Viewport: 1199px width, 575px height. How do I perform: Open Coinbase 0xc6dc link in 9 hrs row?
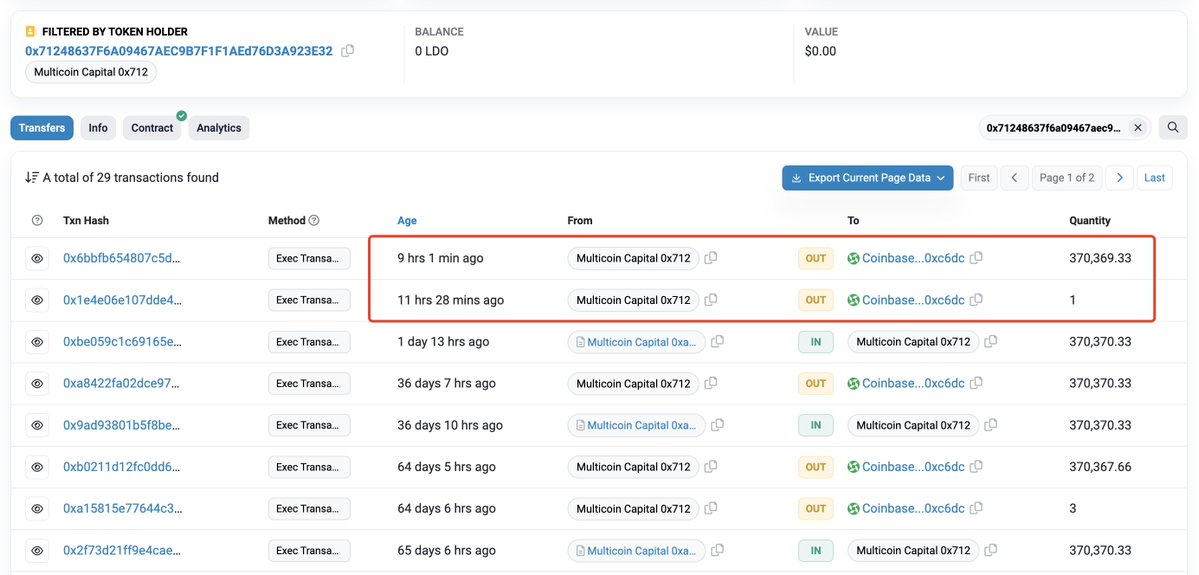point(913,258)
